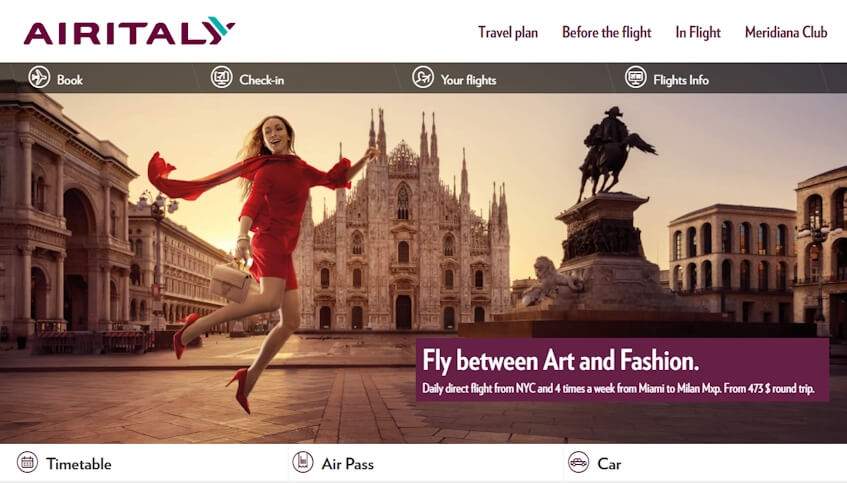Select the Check-in tab label
The image size is (847, 483).
pos(261,80)
